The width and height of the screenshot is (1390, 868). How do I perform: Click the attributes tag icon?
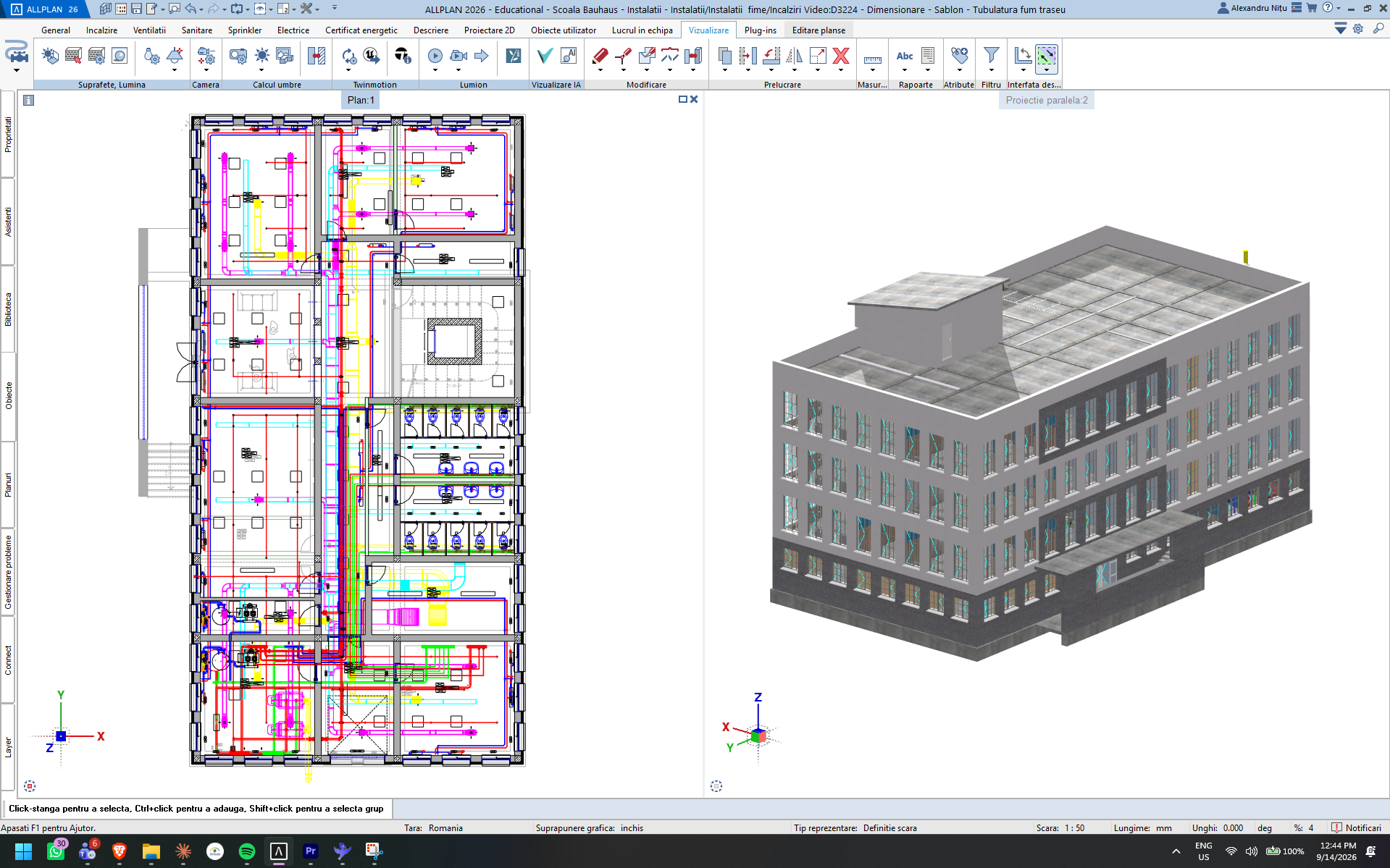(x=959, y=56)
